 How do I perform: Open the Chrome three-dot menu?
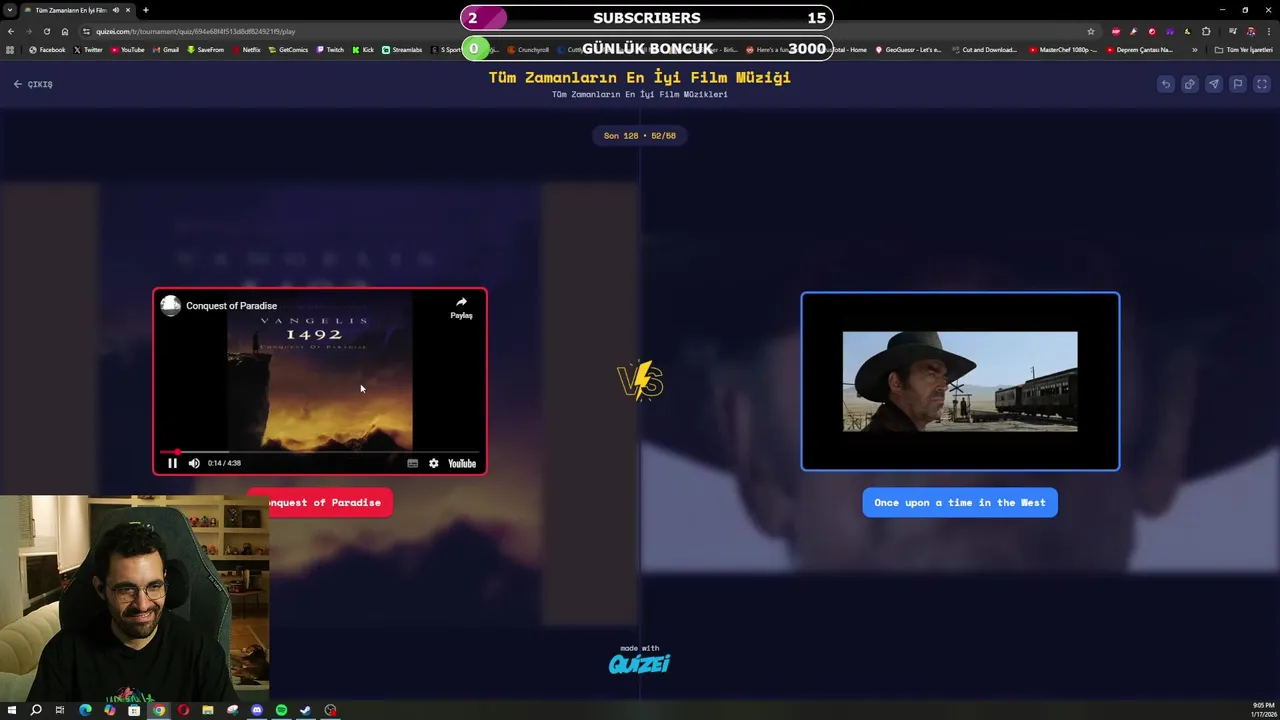coord(1268,31)
